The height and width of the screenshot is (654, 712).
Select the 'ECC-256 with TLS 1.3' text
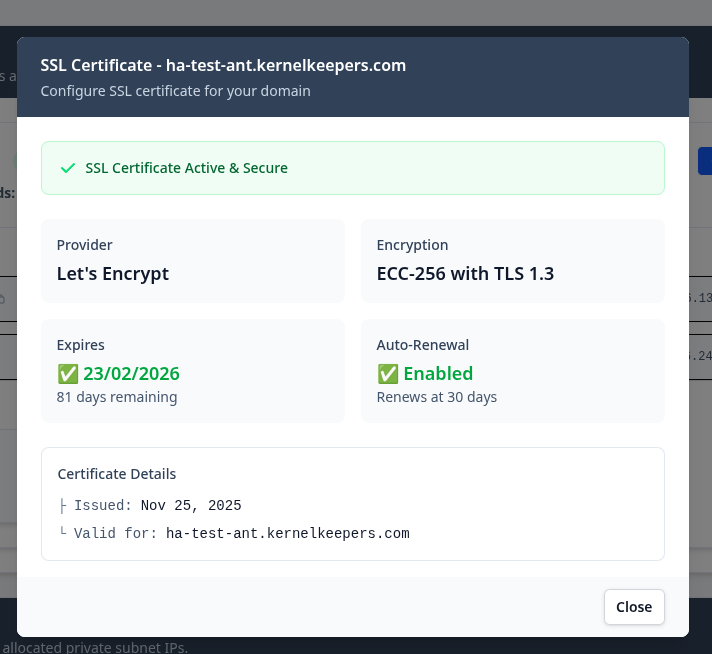pos(465,274)
